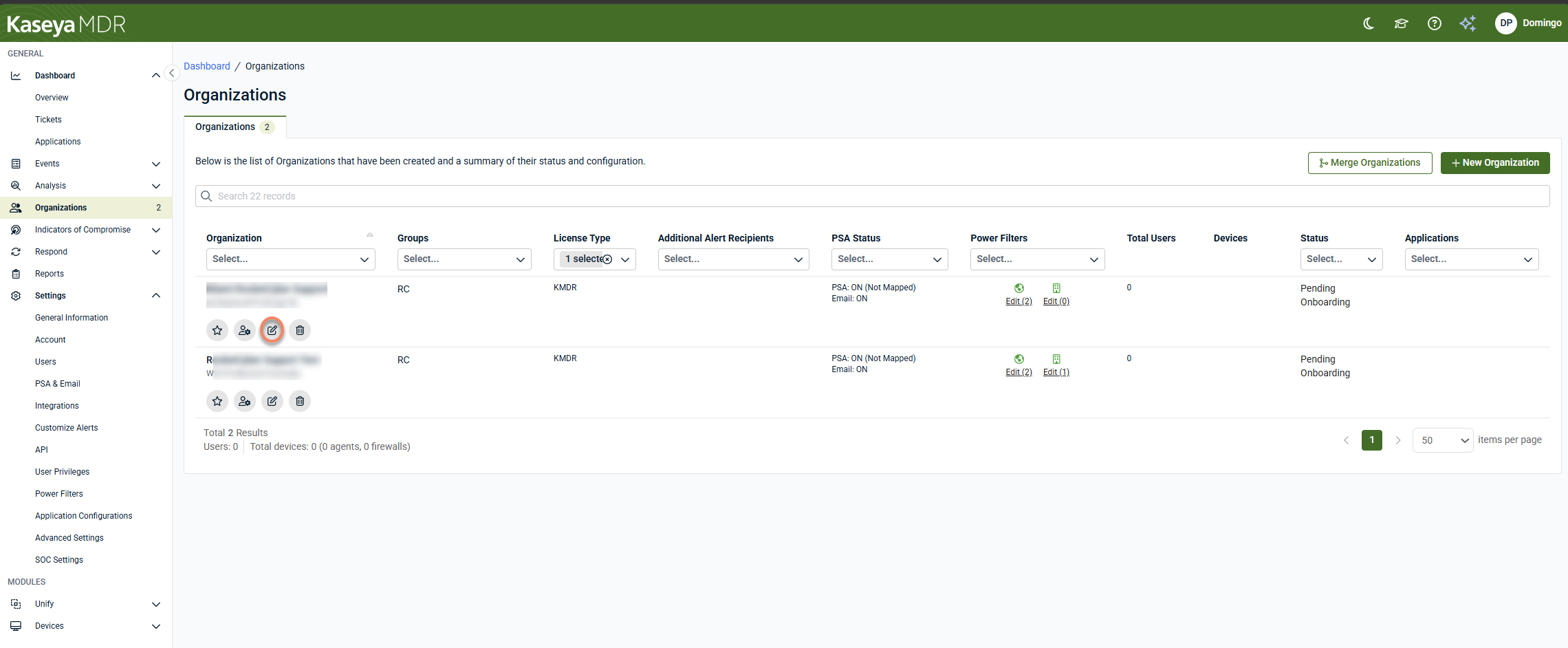
Task: Open the training graduation cap icon
Action: [1401, 23]
